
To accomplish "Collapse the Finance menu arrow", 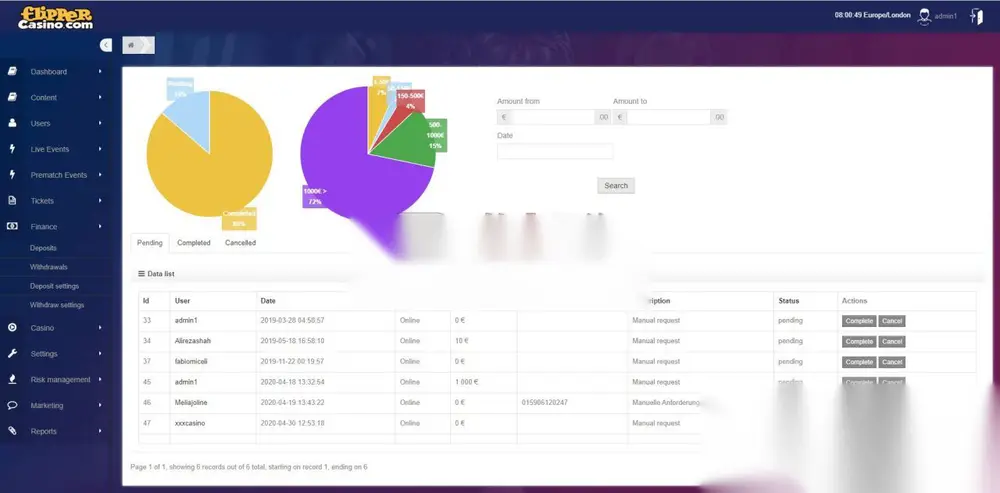I will 100,226.
